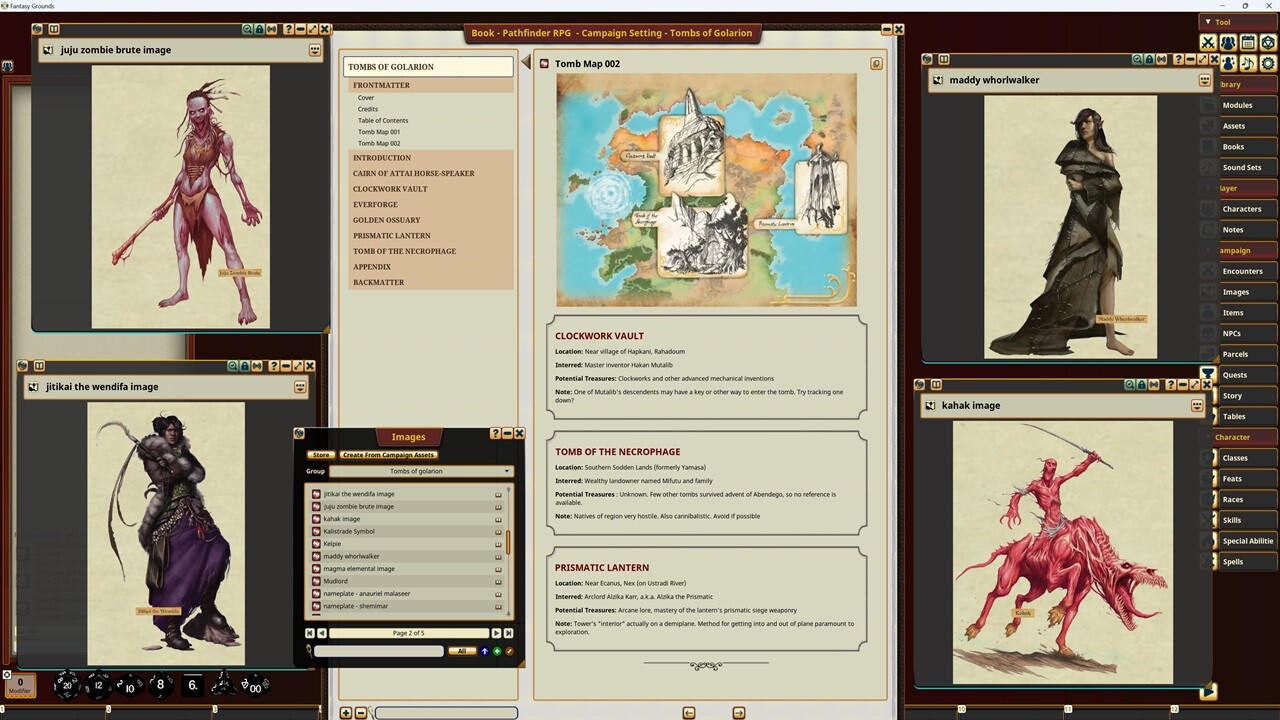The image size is (1280, 720).
Task: Click the music notes sound icon
Action: coord(1248,63)
